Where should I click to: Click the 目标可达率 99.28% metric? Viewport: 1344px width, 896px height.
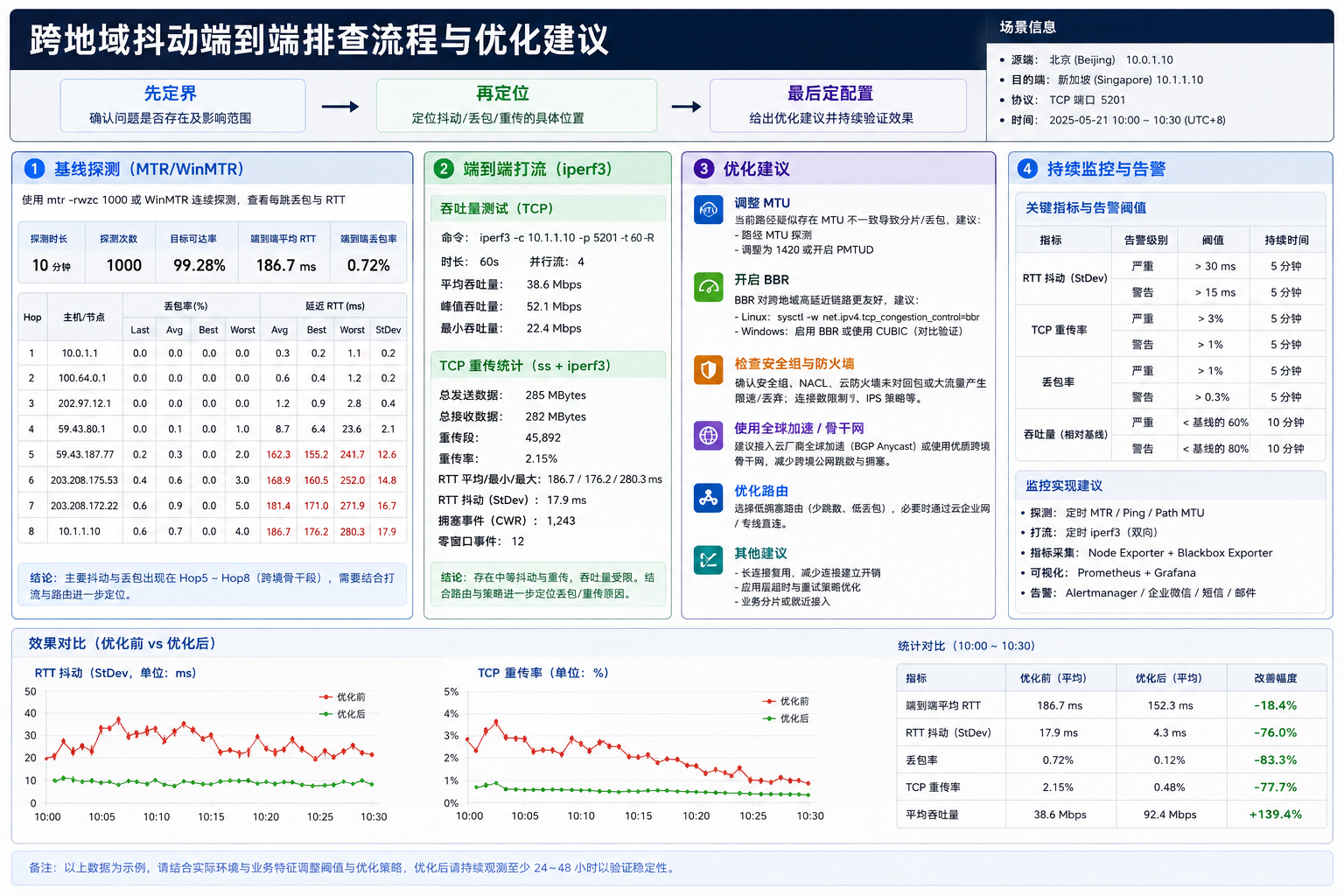197,253
